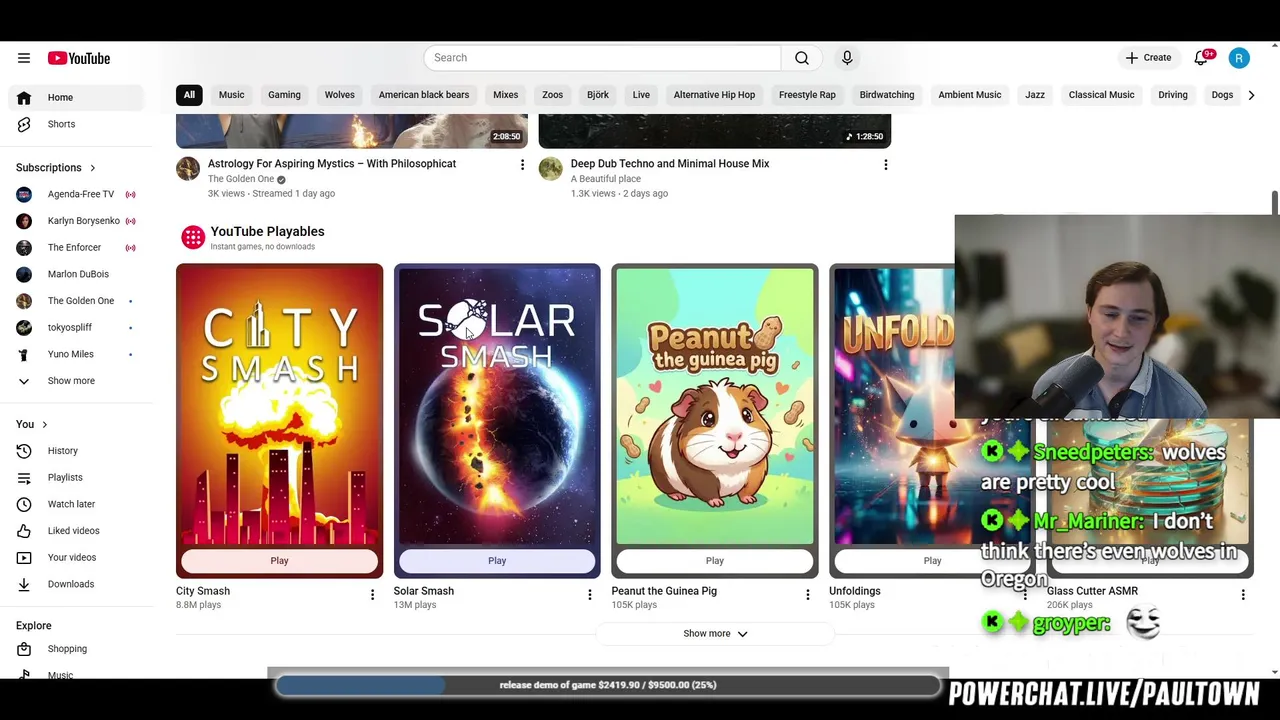Play Peanut the Guinea Pig

click(x=715, y=561)
